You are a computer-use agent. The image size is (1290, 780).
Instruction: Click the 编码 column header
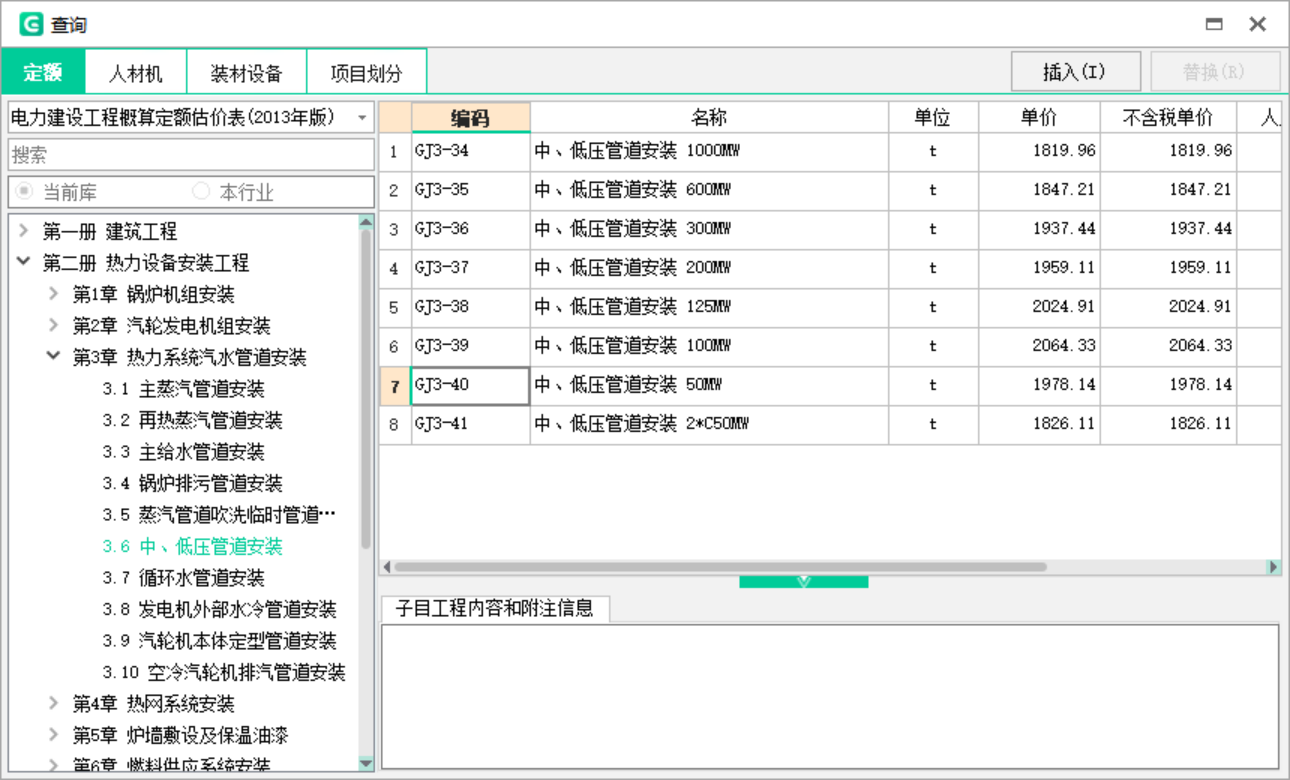pos(471,118)
